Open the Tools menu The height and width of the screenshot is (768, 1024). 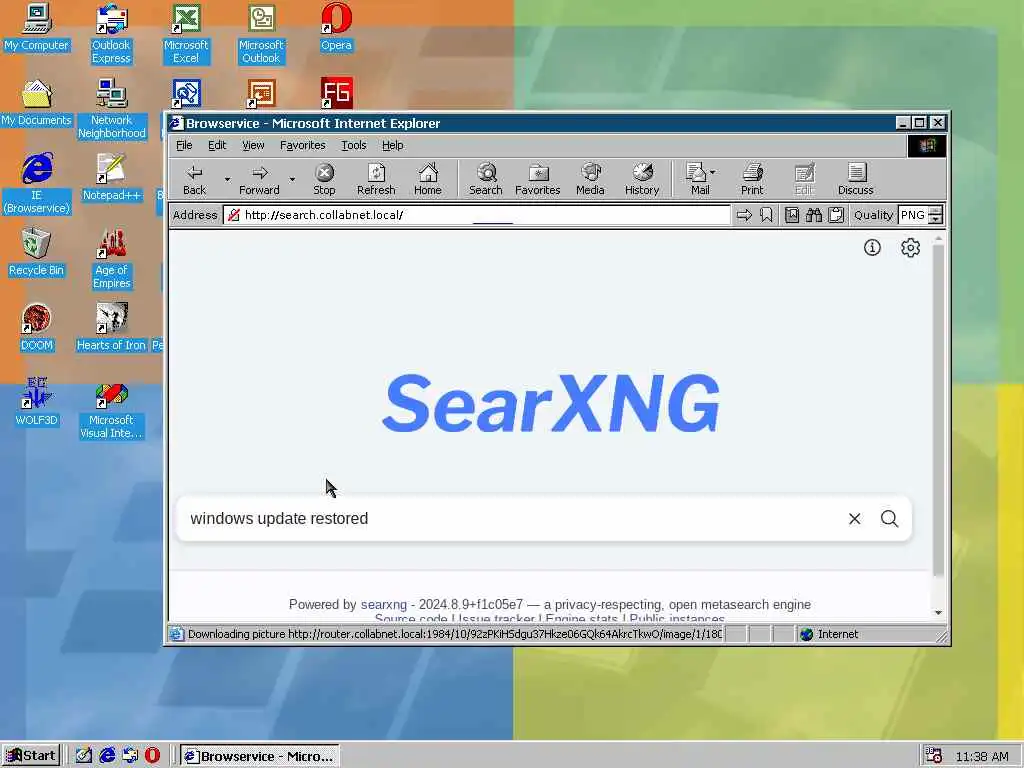(353, 145)
